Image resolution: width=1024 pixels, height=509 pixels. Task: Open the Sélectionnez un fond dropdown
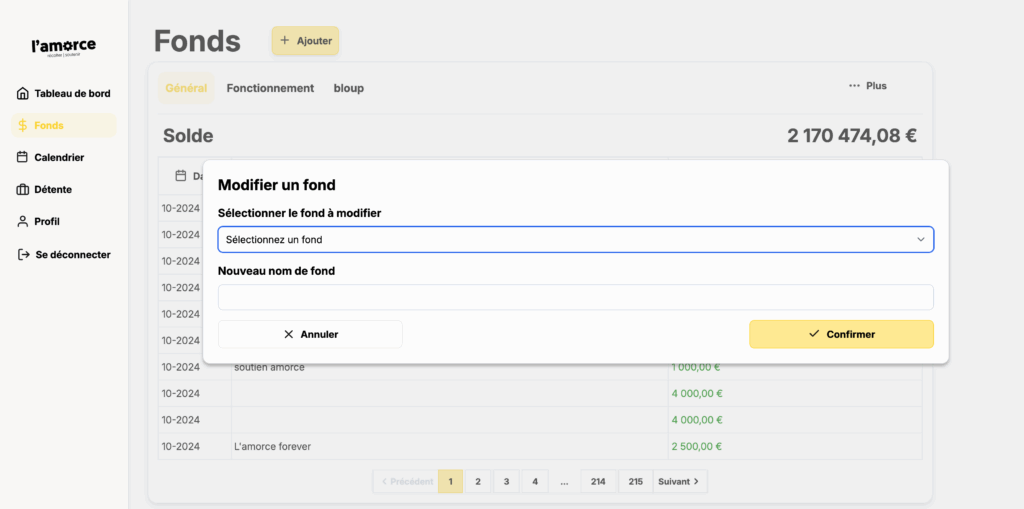(x=575, y=240)
